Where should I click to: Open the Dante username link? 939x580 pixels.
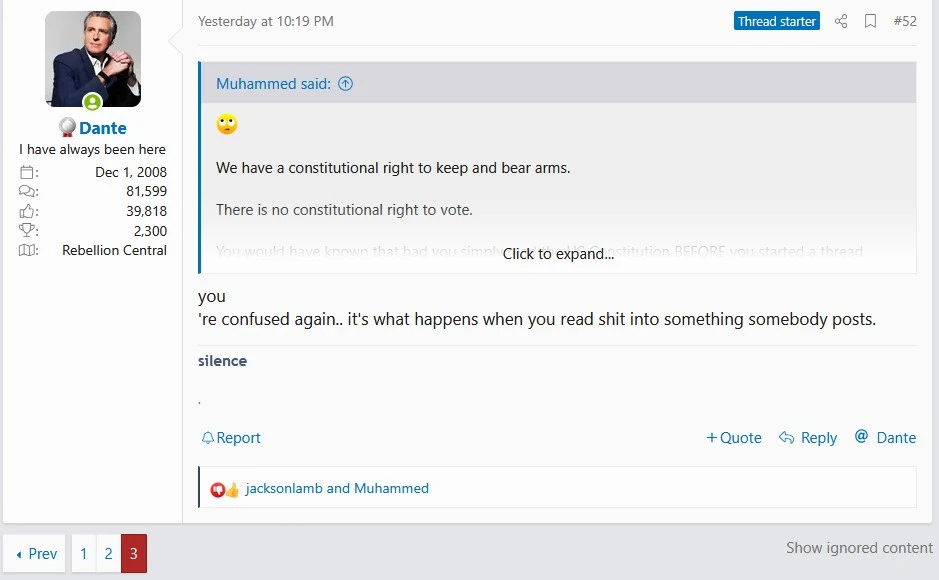(x=102, y=128)
